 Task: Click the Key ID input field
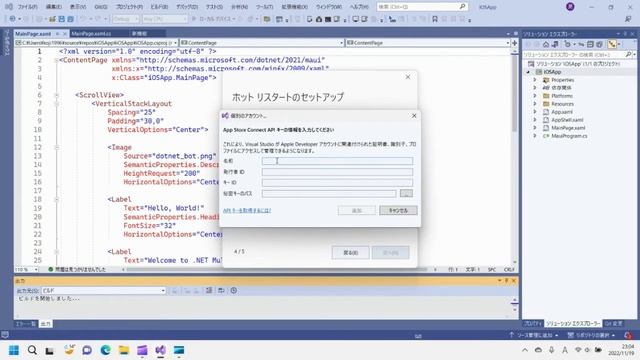click(x=337, y=182)
